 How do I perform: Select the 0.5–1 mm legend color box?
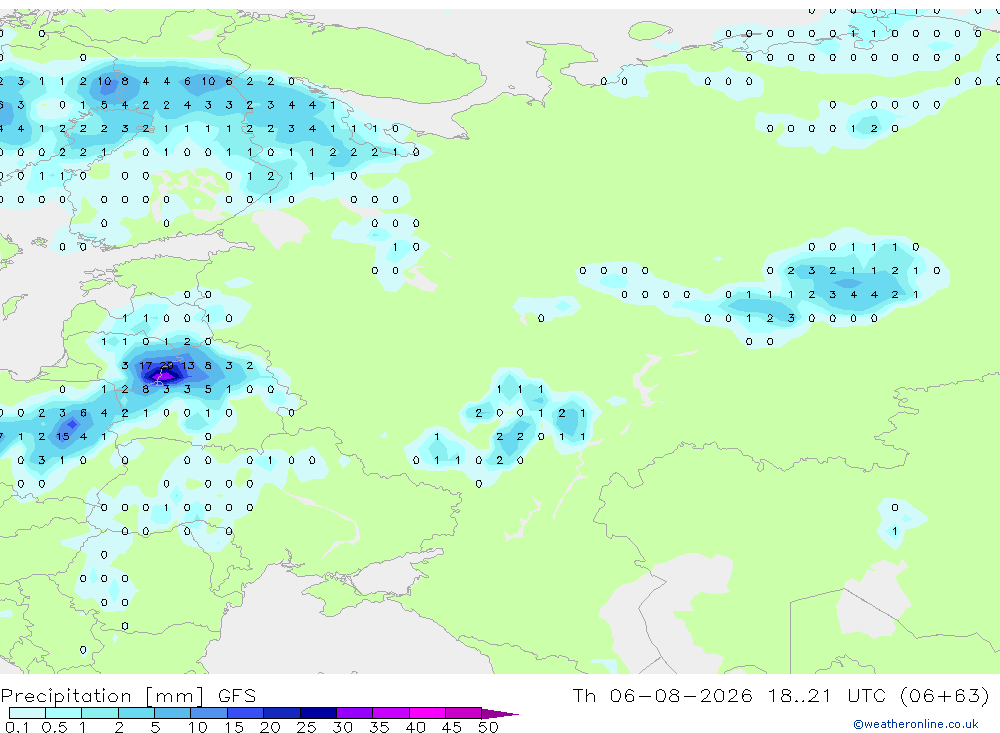tap(64, 713)
